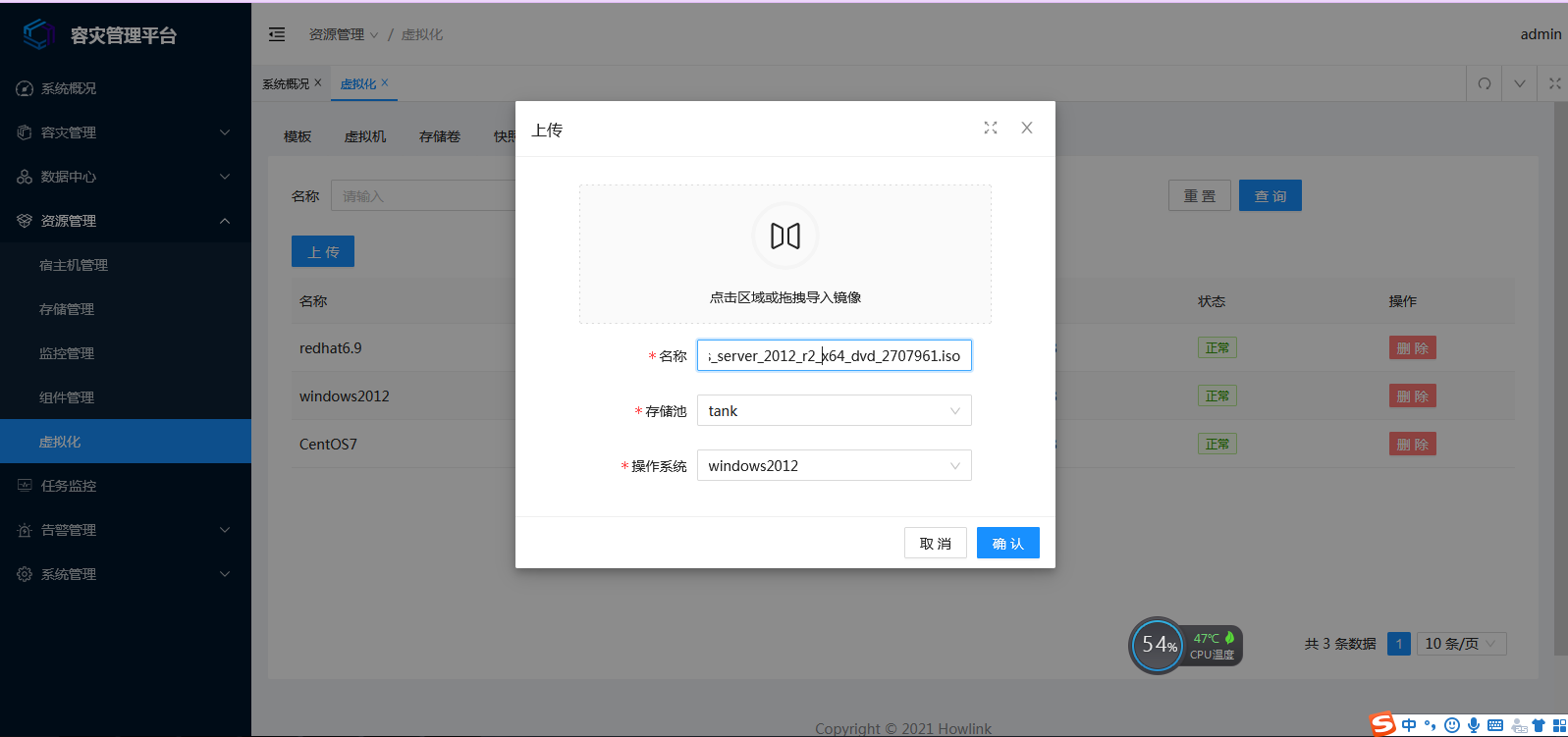Click the soft keyboard icon in IME bar
This screenshot has width=1568, height=737.
[1495, 725]
